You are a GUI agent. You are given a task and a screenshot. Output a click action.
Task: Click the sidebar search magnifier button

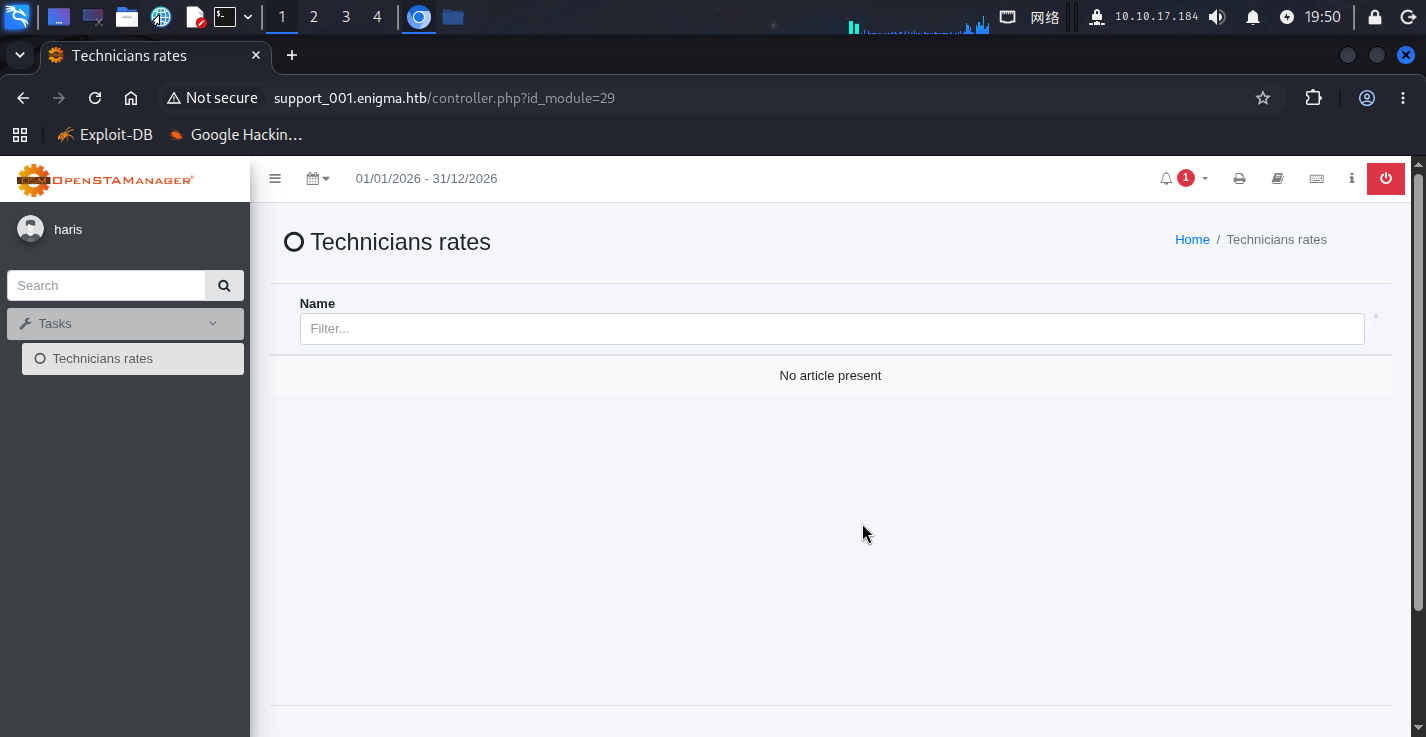point(224,286)
